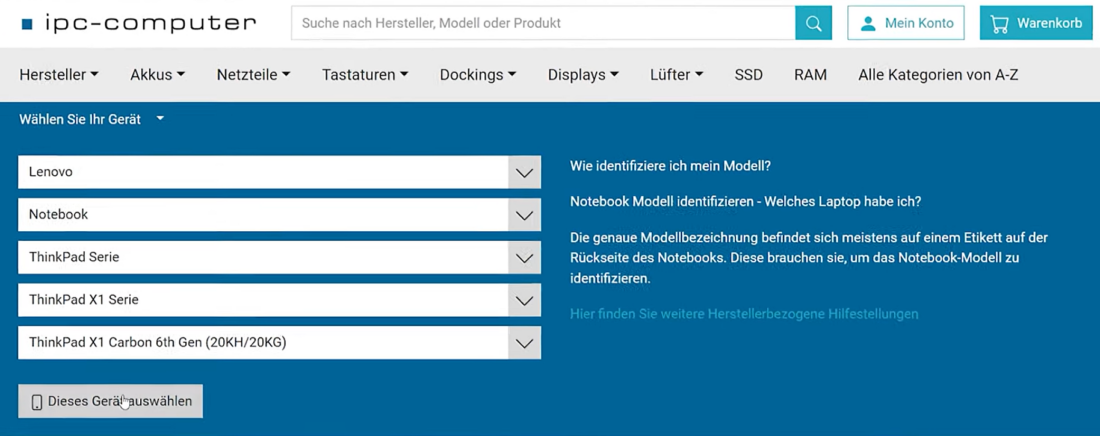Open Mein Konto account page
The height and width of the screenshot is (436, 1100).
tap(906, 23)
